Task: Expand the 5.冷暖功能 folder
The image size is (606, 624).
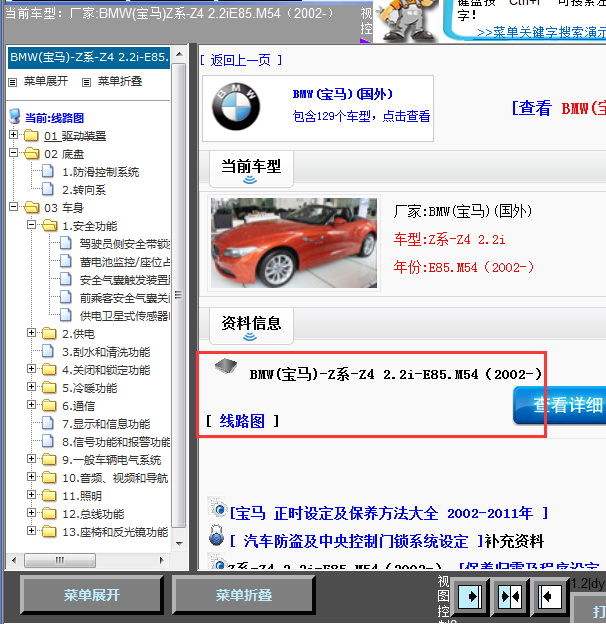Action: (31, 386)
